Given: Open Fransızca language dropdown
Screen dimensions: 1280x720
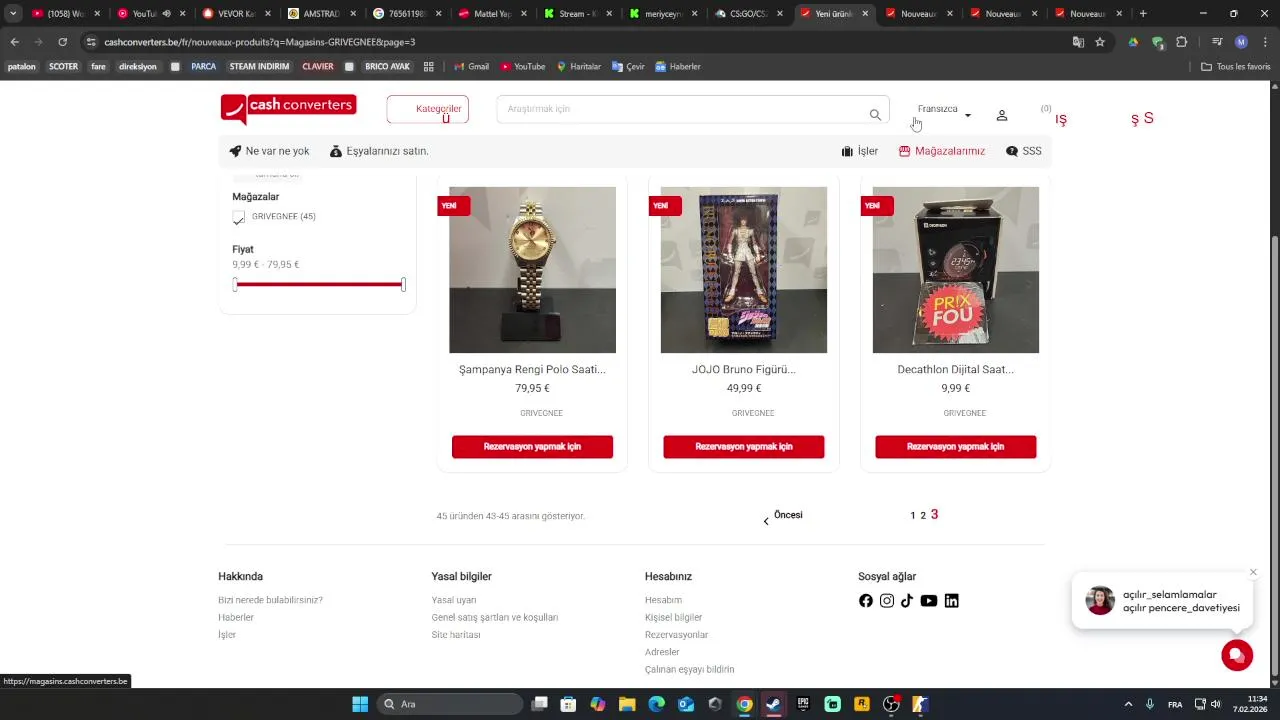Looking at the screenshot, I should 944,109.
